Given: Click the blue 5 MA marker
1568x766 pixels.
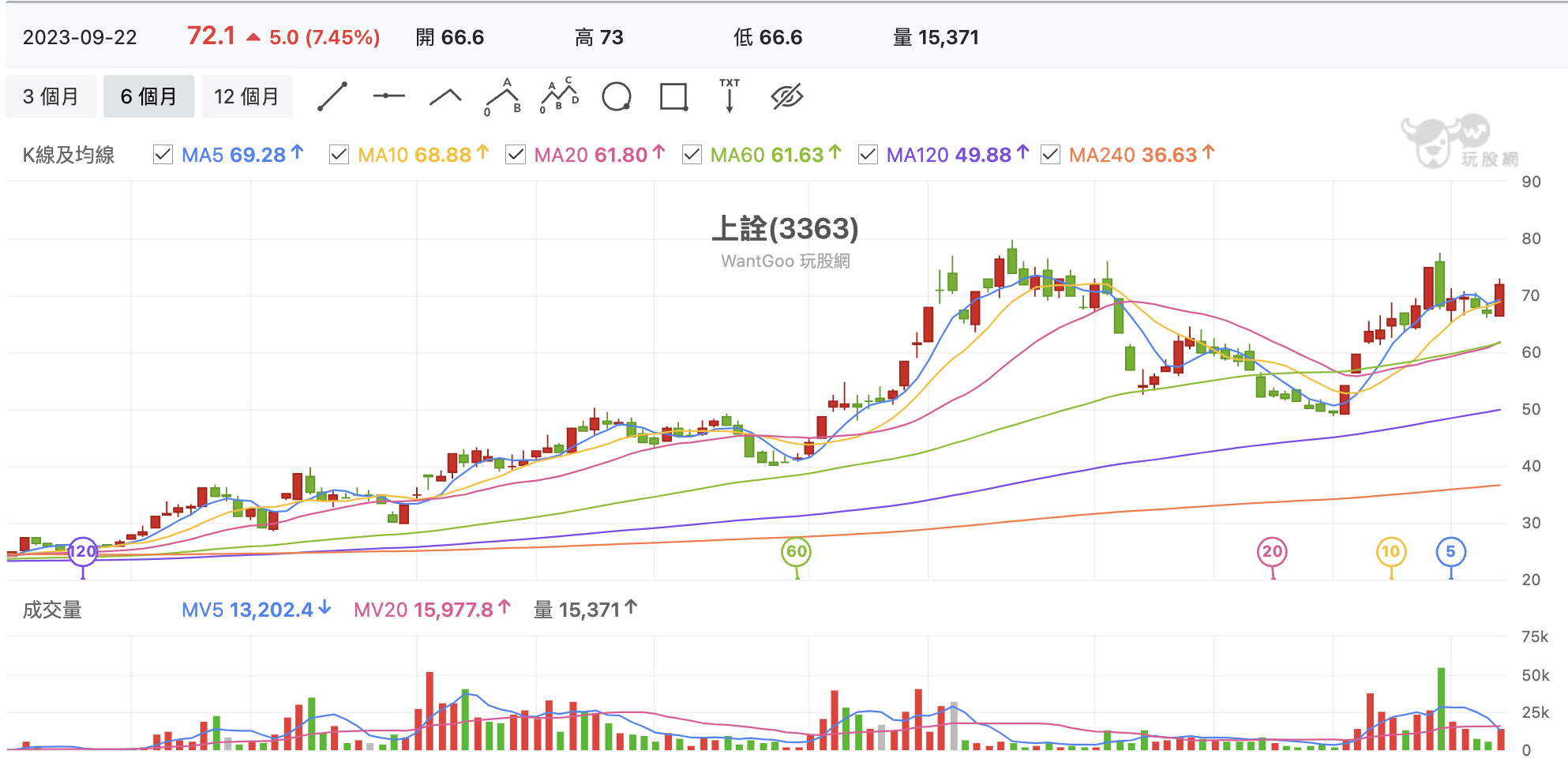Looking at the screenshot, I should (1450, 551).
